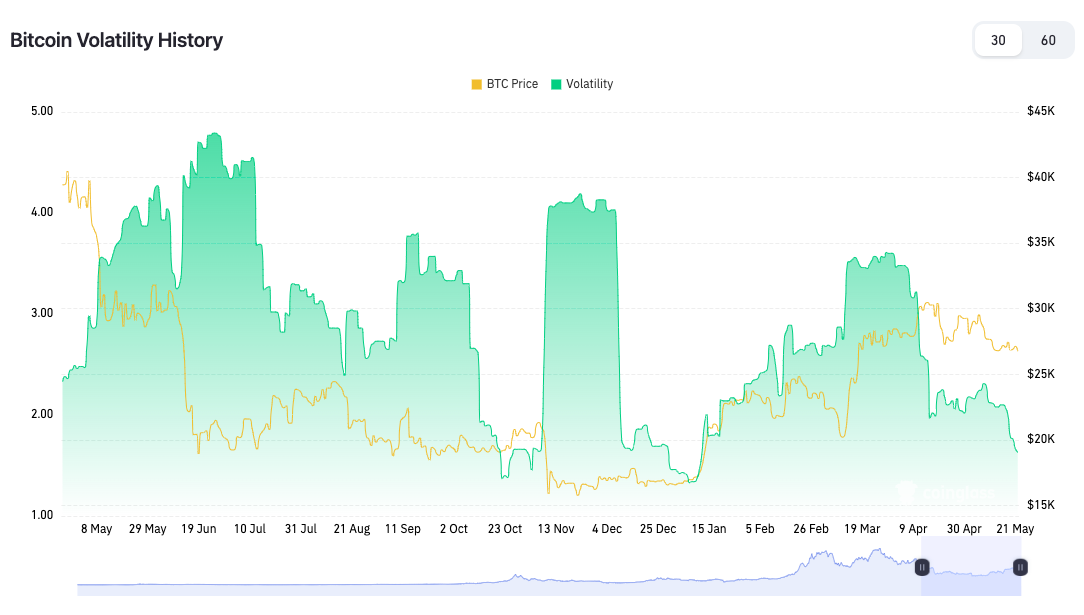
Task: Click the 23 Oct x-axis label
Action: 505,529
